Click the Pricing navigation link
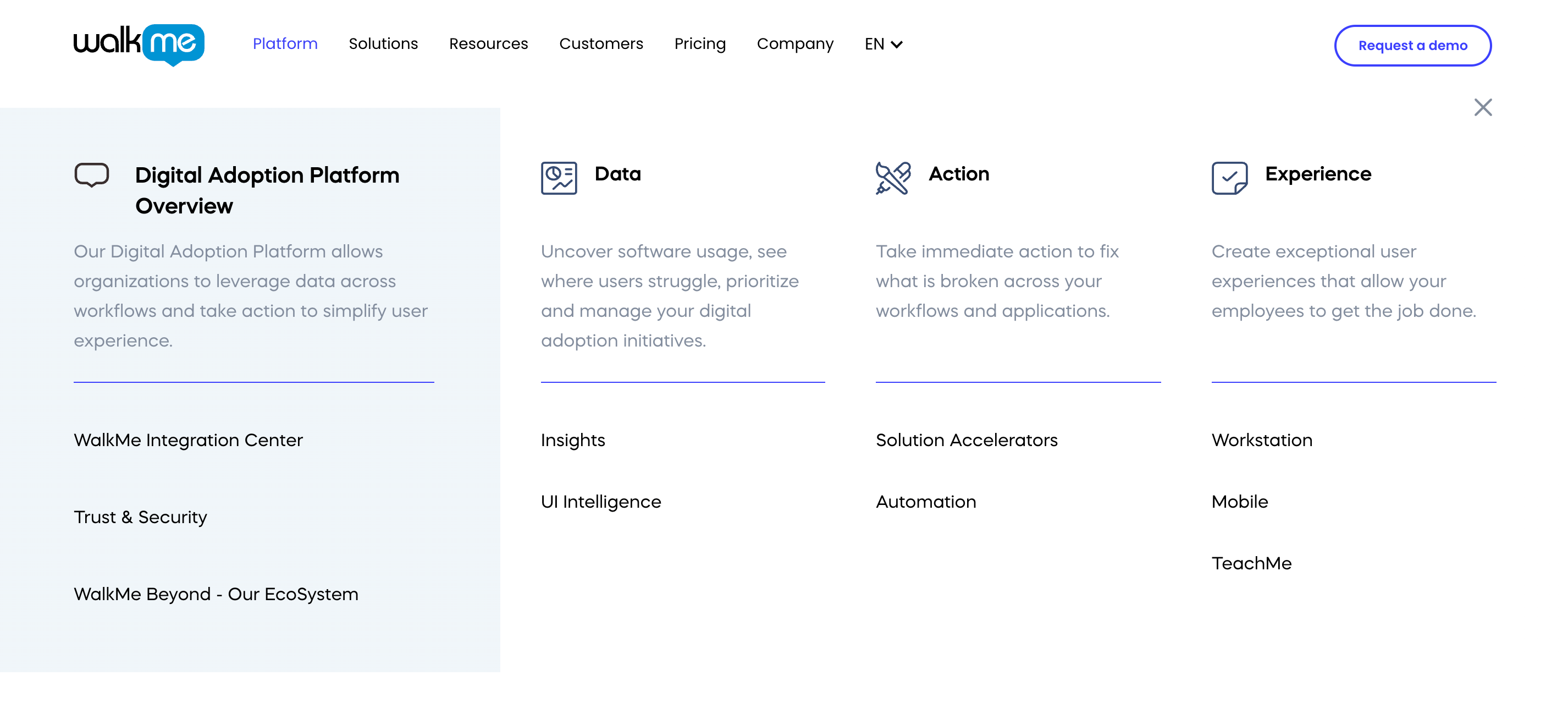Image resolution: width=1568 pixels, height=725 pixels. [x=700, y=44]
